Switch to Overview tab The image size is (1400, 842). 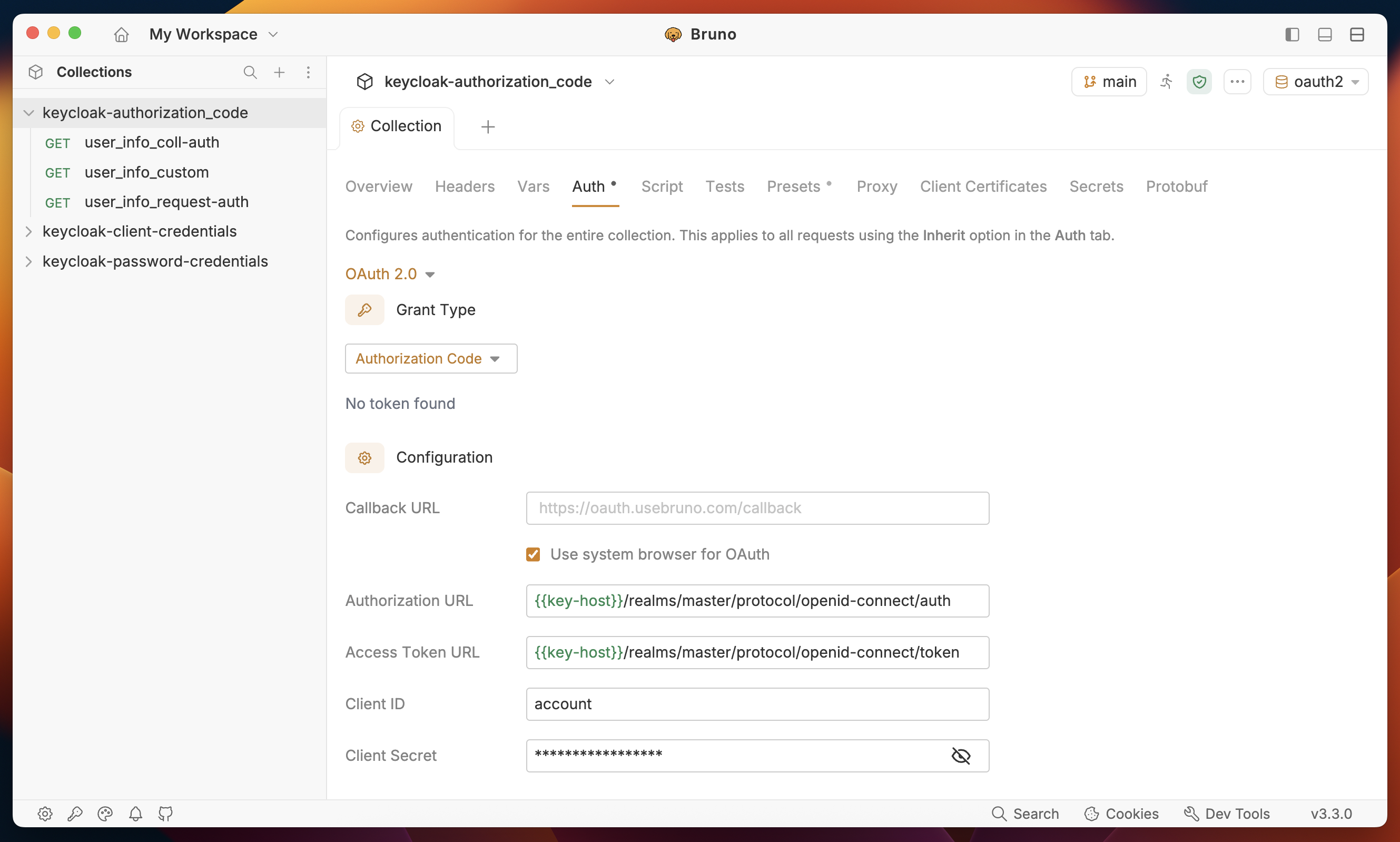coord(379,187)
